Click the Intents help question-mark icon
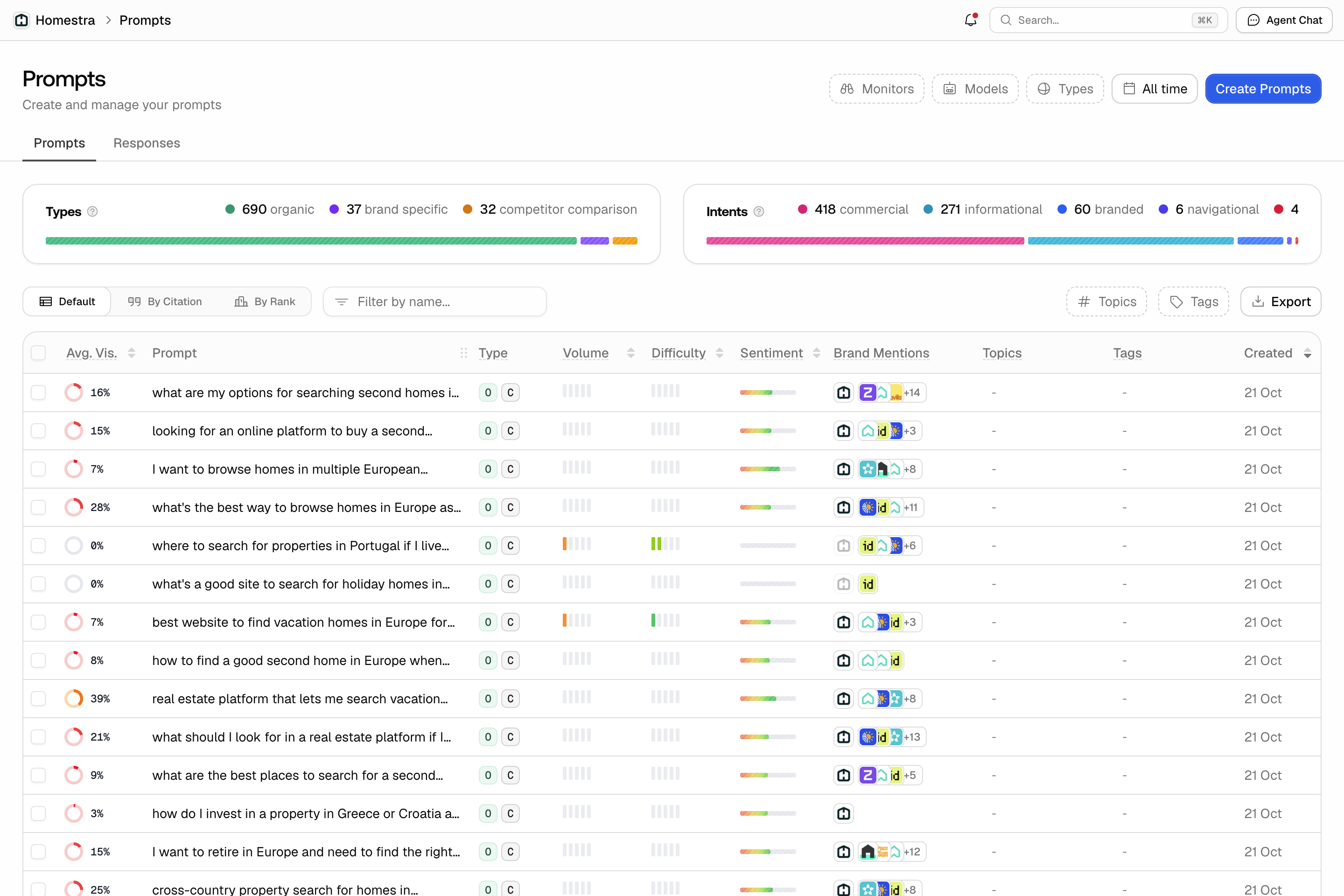 [759, 211]
